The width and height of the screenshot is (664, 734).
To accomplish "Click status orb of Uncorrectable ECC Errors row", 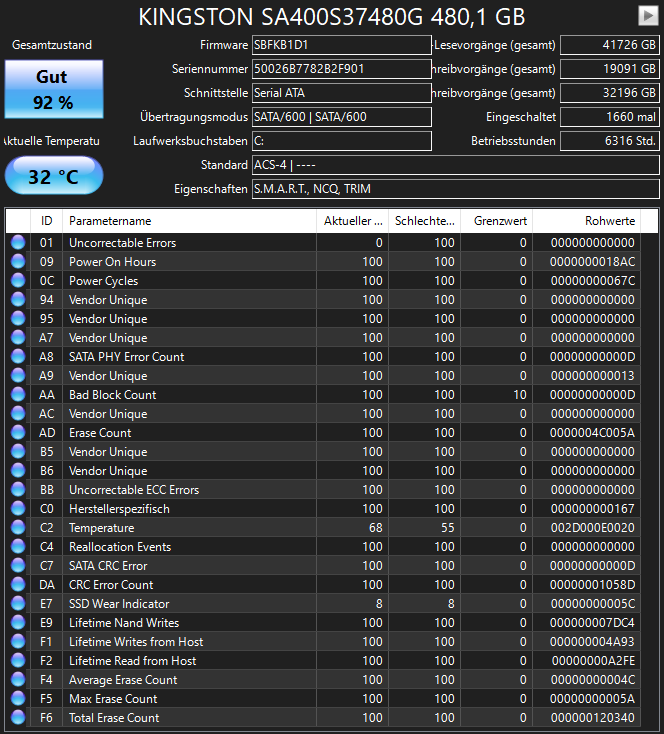I will [18, 489].
